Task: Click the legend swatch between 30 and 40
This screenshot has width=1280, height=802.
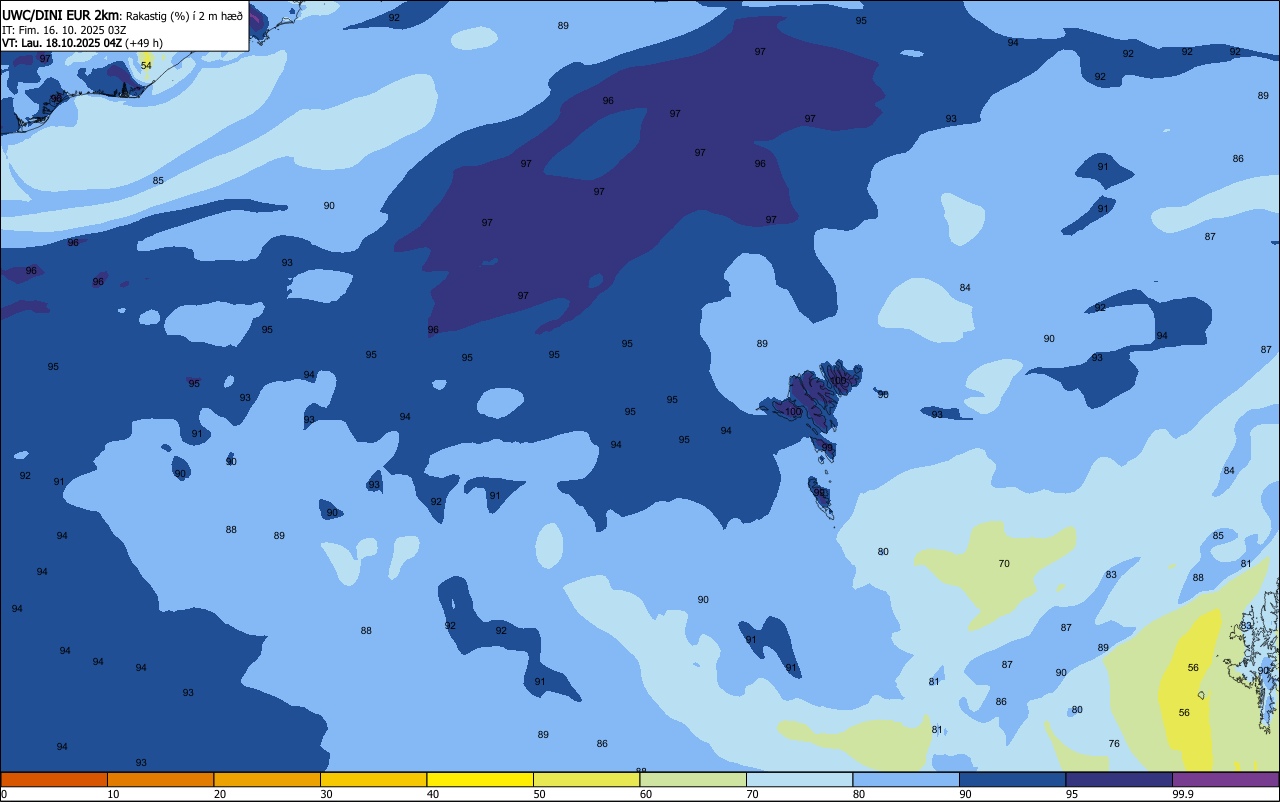Action: (x=373, y=779)
